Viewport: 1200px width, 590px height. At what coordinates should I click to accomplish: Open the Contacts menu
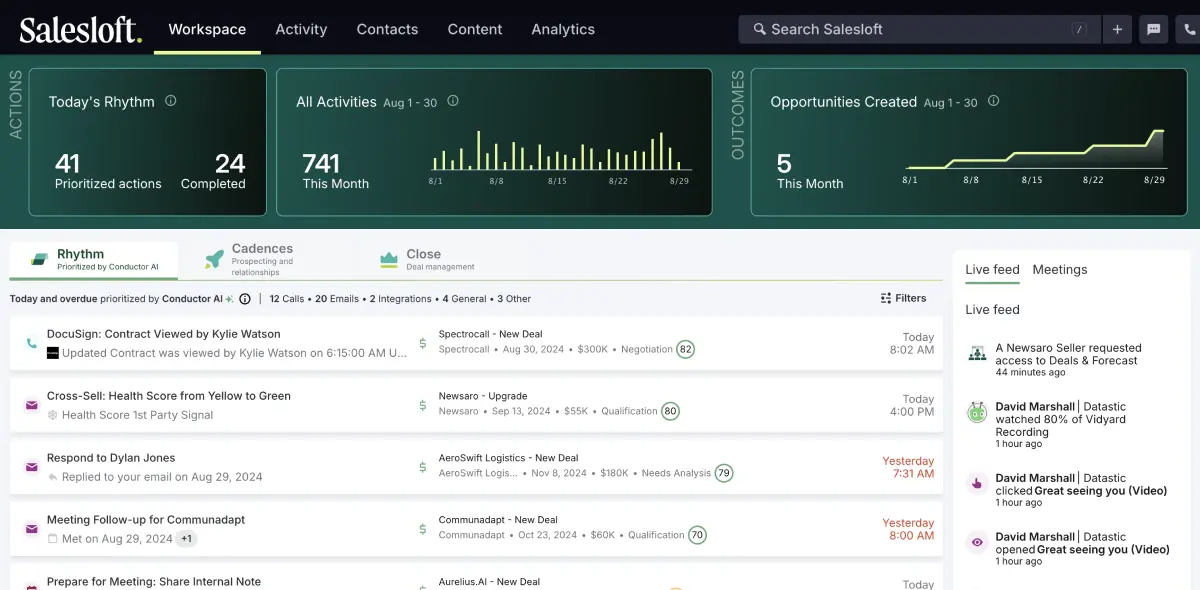387,29
